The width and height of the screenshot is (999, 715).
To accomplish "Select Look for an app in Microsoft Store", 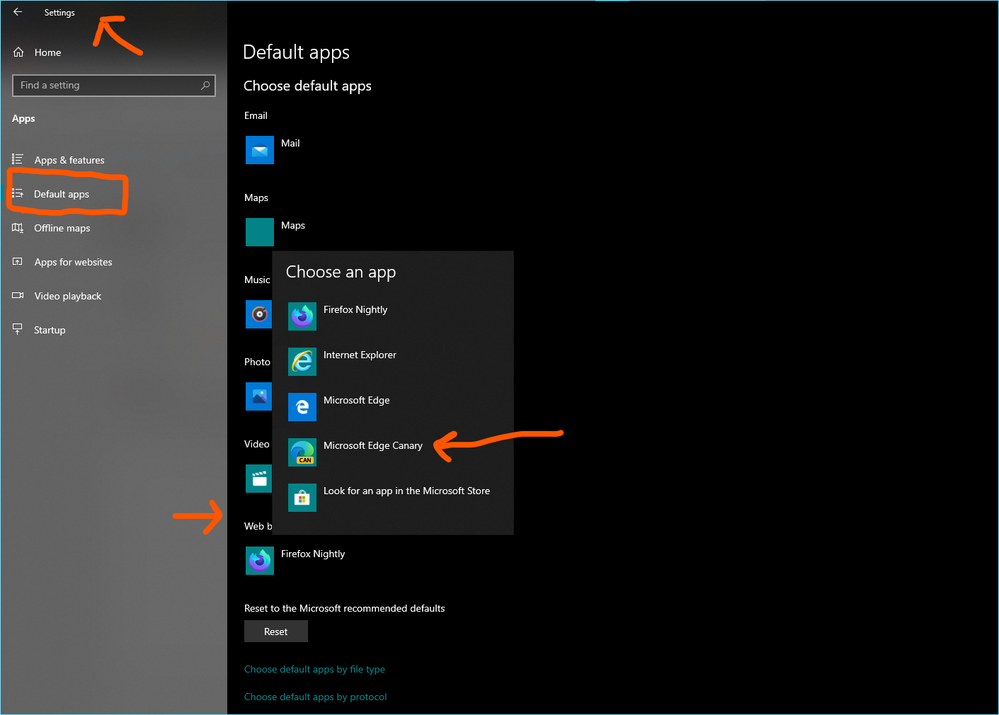I will (x=406, y=491).
